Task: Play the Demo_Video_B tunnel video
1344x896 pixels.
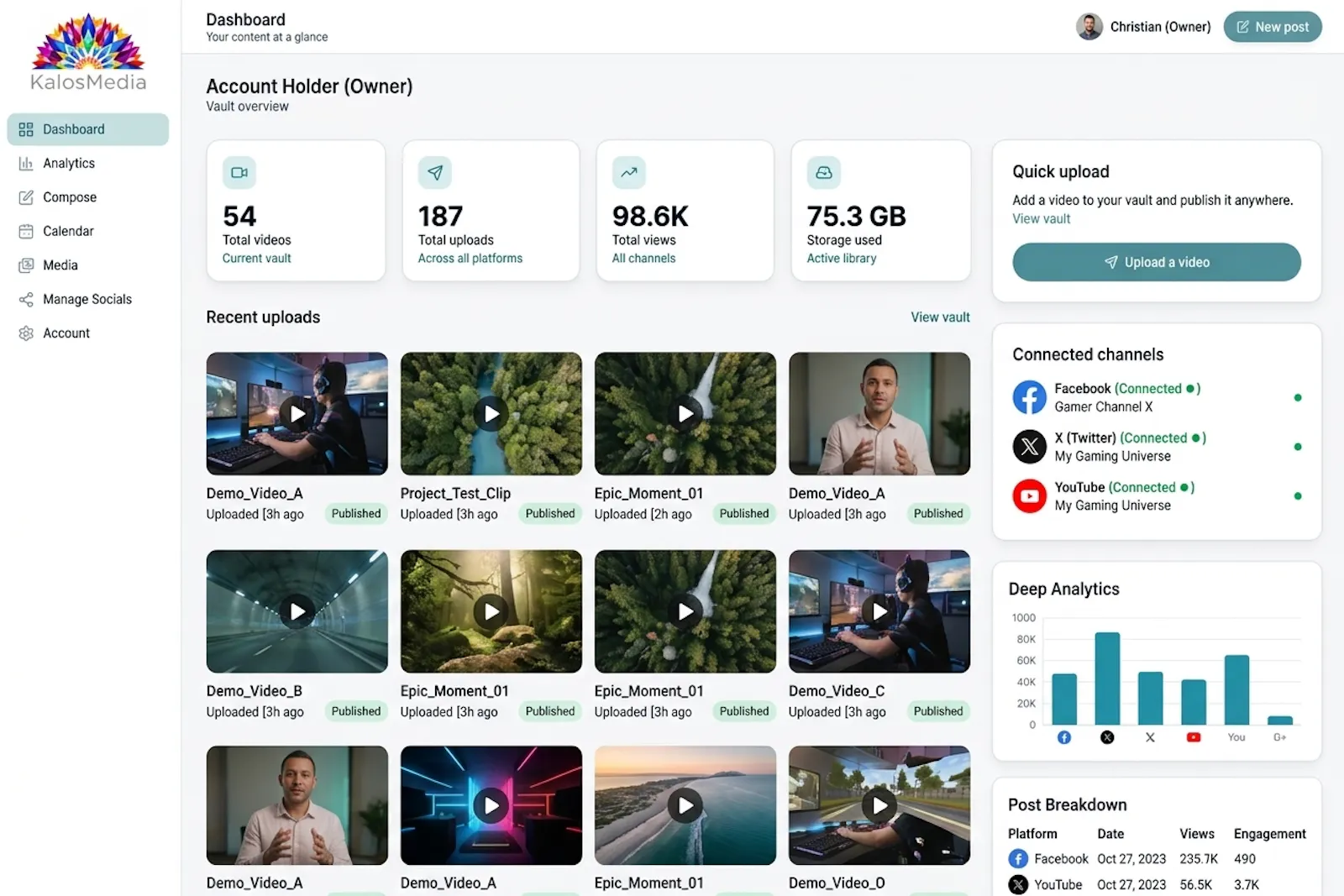Action: (297, 612)
